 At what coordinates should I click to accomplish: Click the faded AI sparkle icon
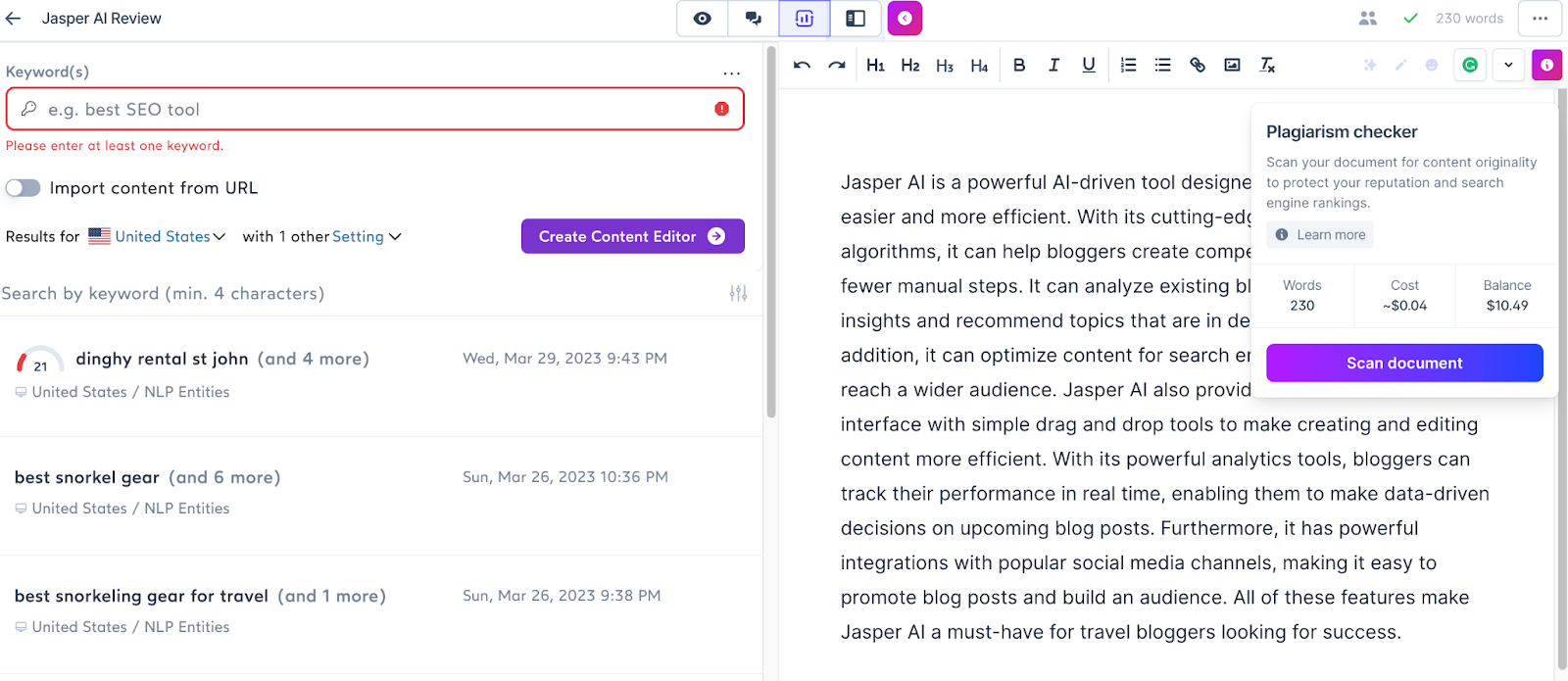click(x=1370, y=65)
